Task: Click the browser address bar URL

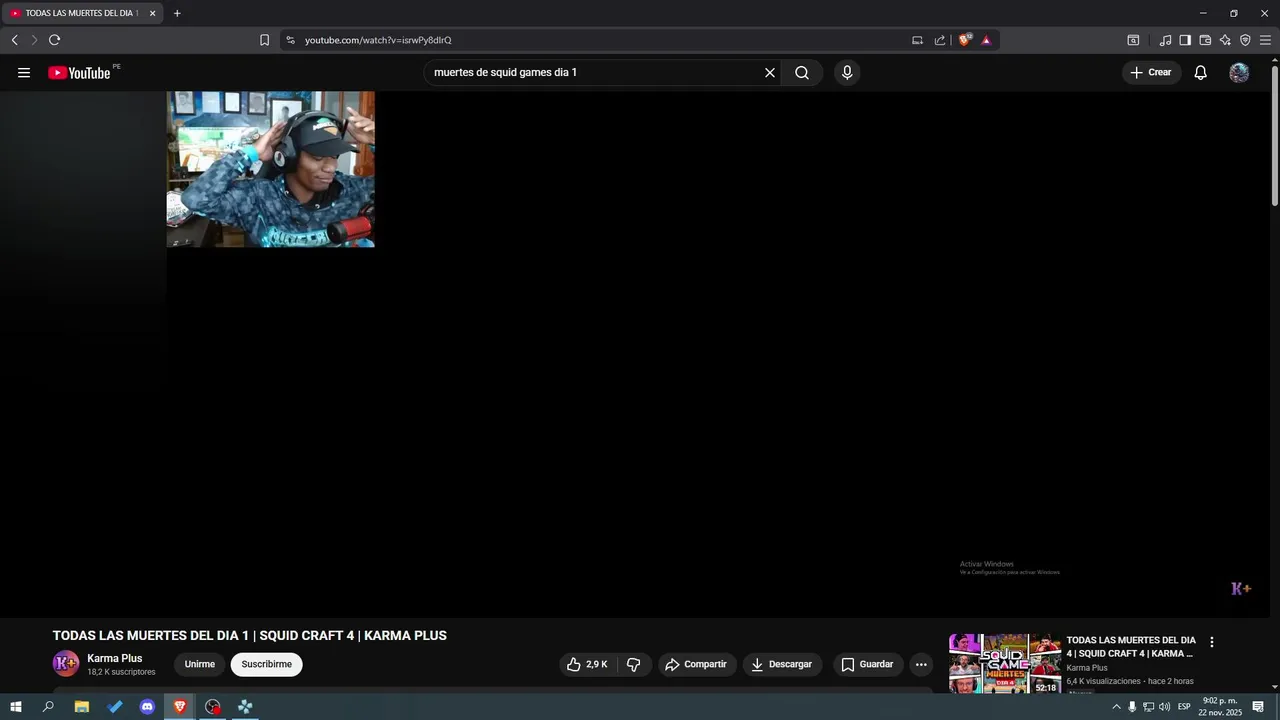Action: pyautogui.click(x=378, y=40)
